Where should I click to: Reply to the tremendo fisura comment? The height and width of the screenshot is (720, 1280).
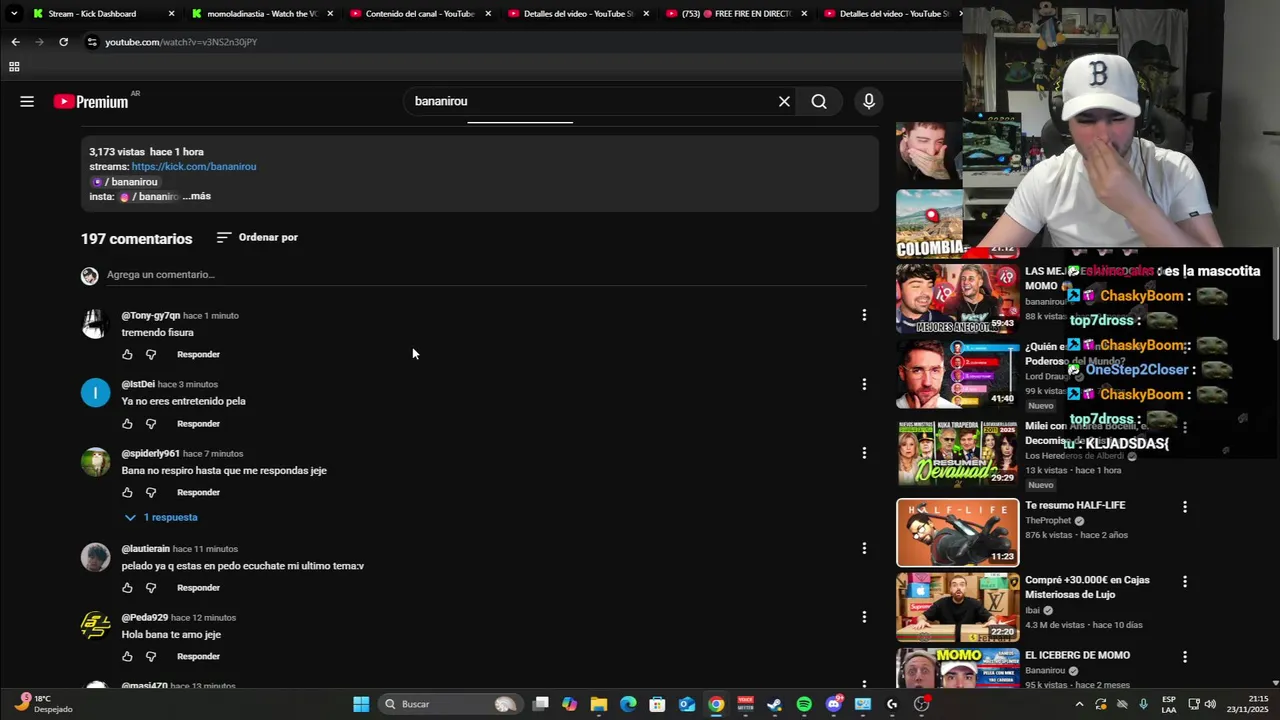(198, 354)
